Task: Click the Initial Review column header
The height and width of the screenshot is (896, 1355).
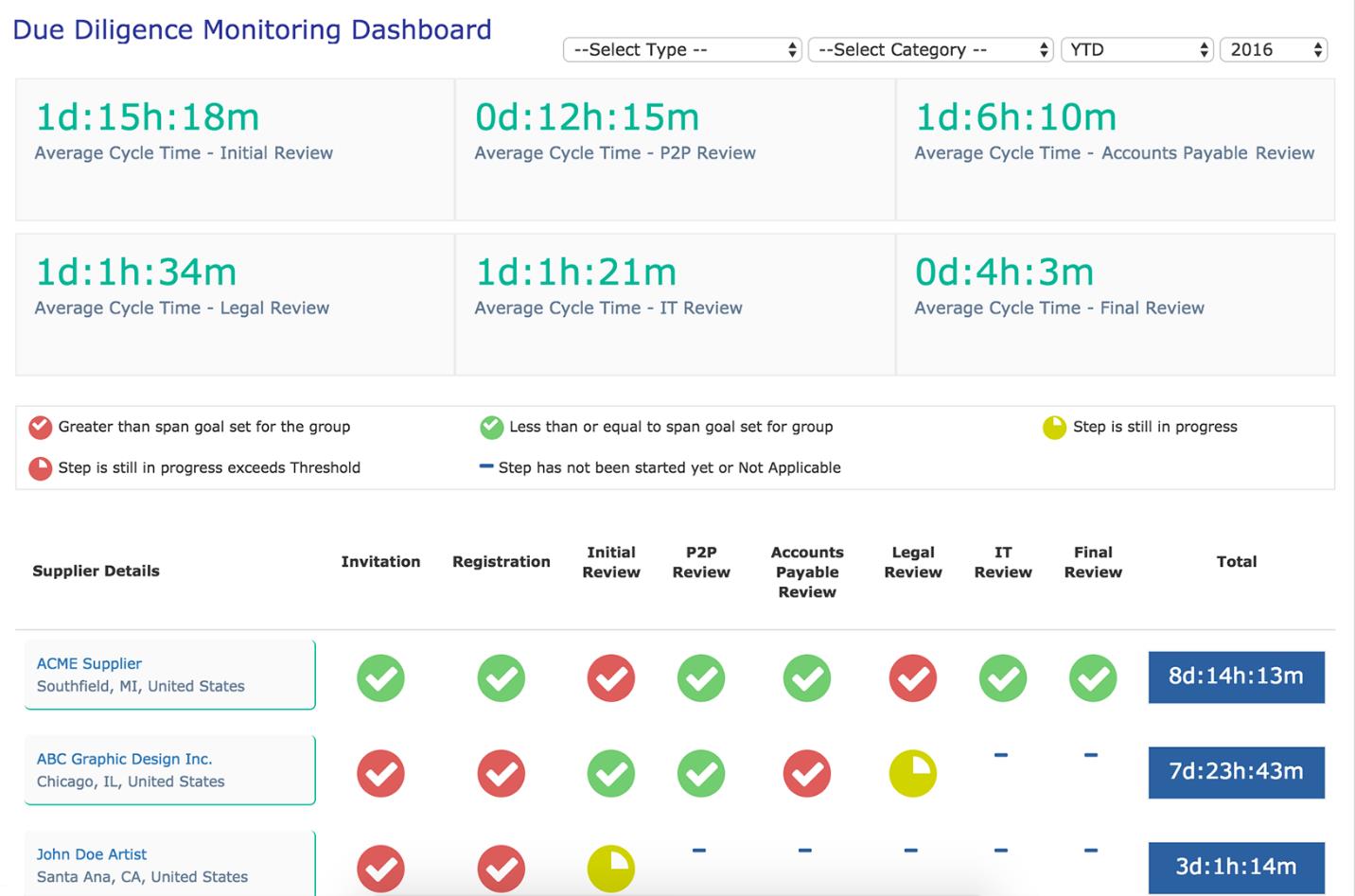Action: coord(611,562)
